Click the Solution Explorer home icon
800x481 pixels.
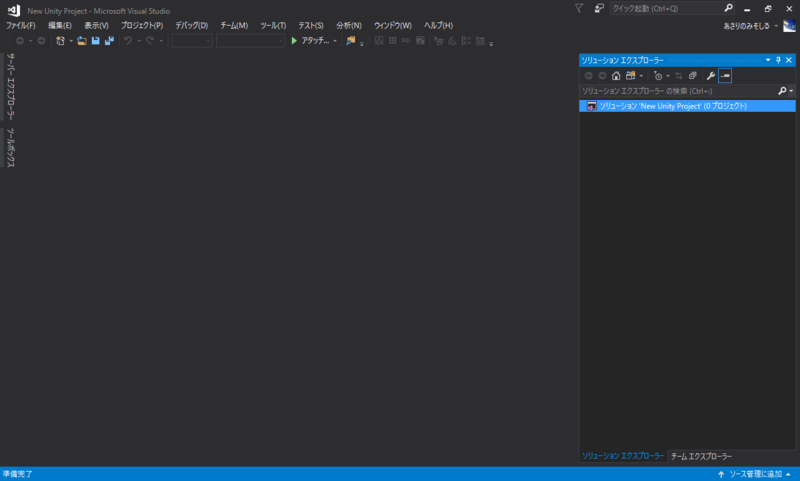616,75
